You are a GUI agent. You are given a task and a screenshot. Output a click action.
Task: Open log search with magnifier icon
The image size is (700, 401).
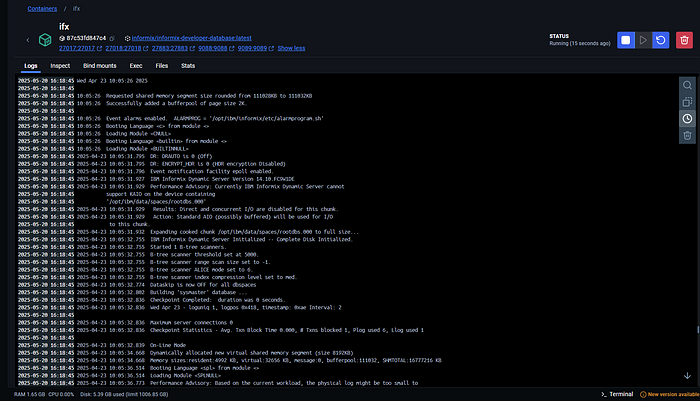coord(687,85)
